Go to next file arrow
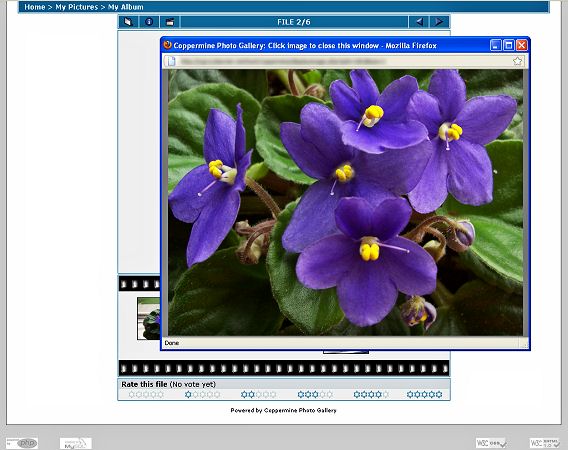 coord(439,22)
